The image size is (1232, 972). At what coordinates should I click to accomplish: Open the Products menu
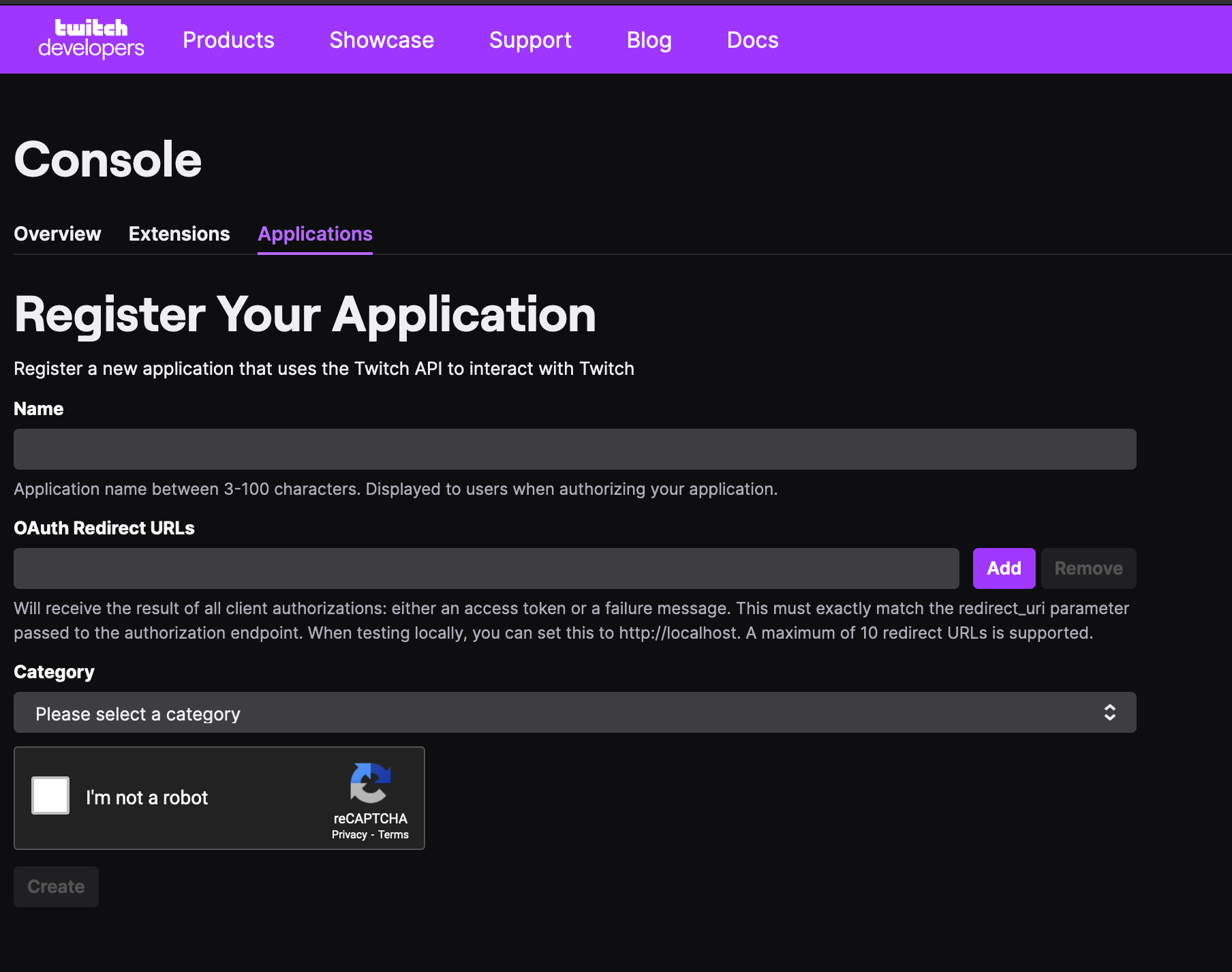click(228, 40)
